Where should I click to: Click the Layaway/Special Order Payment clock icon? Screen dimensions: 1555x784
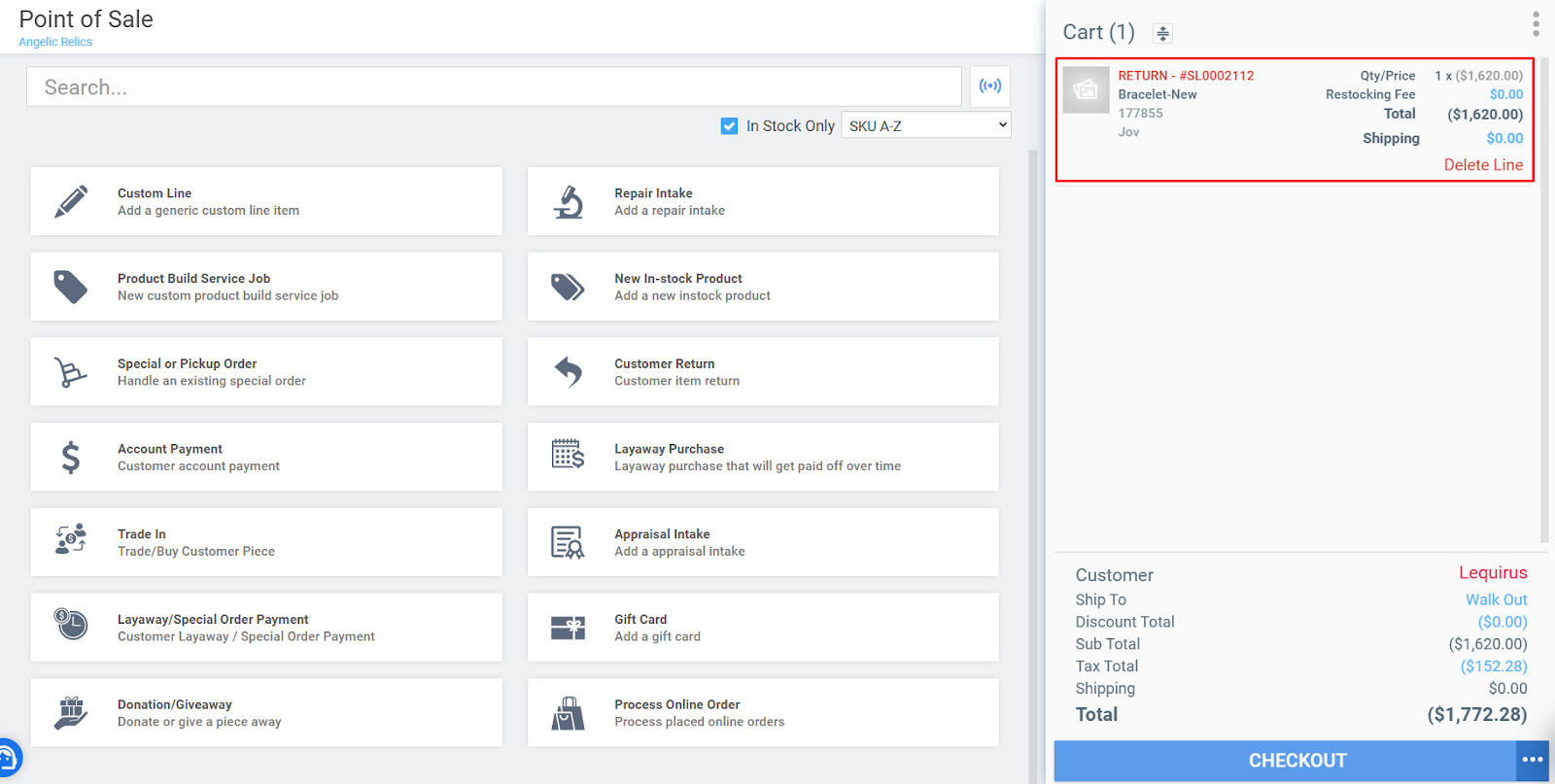point(71,624)
